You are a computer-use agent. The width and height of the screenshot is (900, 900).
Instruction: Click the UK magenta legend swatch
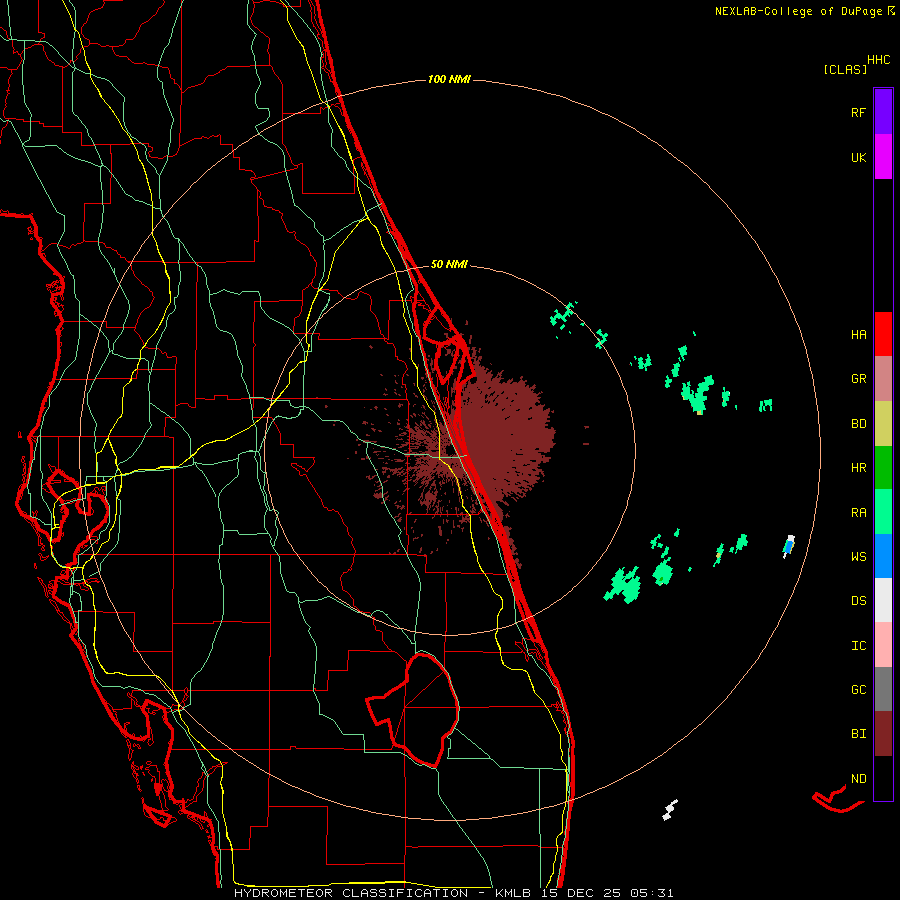click(883, 157)
